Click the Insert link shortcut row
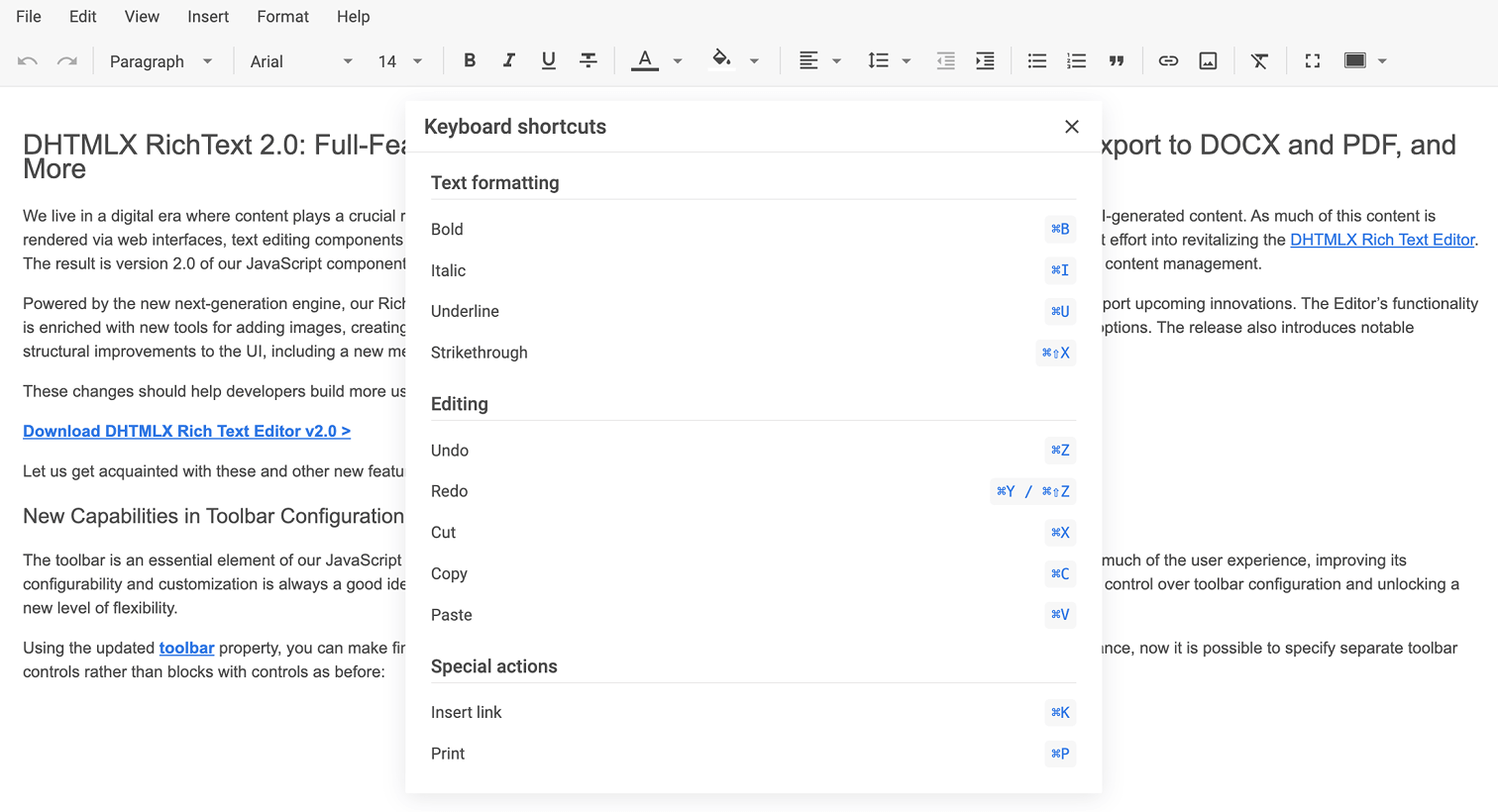 point(753,712)
